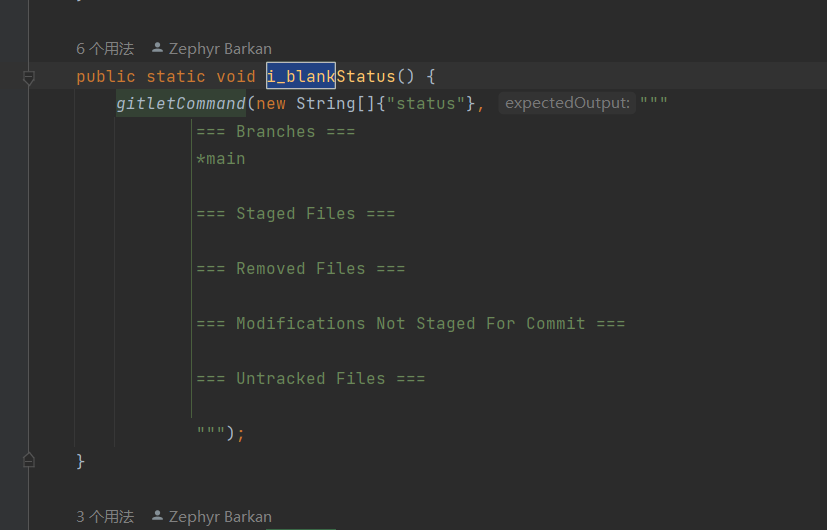The width and height of the screenshot is (827, 530).
Task: Click the fold end marker beside closing brace
Action: tap(29, 460)
